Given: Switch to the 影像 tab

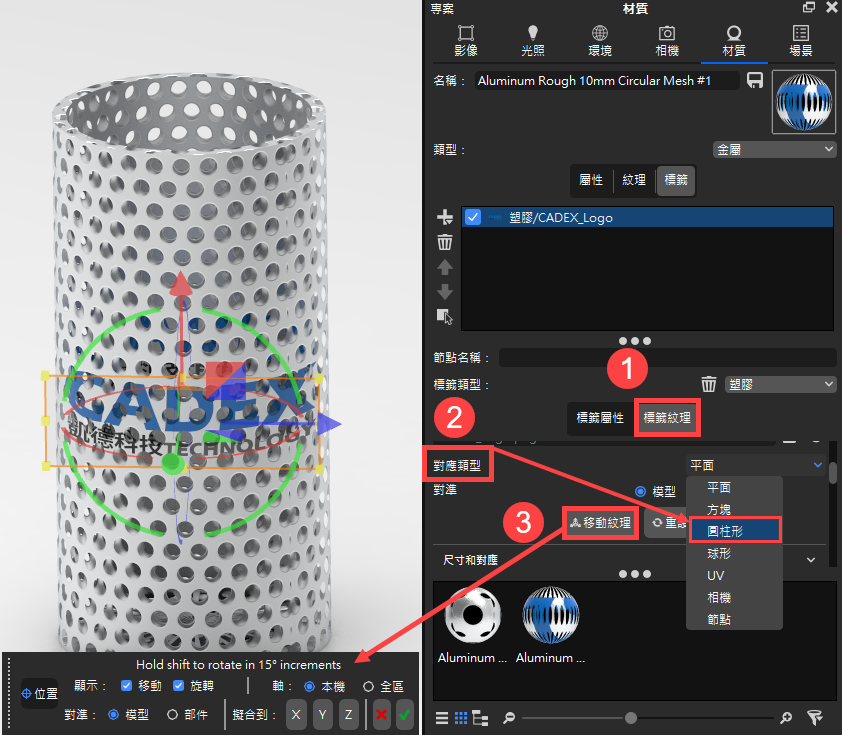Looking at the screenshot, I should (466, 41).
